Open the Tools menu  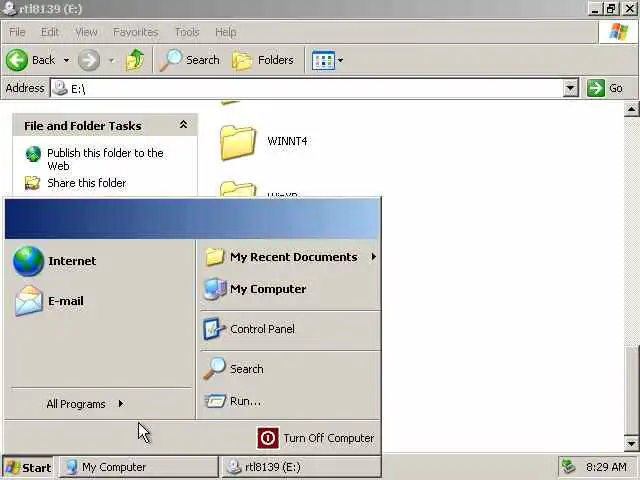click(x=187, y=32)
